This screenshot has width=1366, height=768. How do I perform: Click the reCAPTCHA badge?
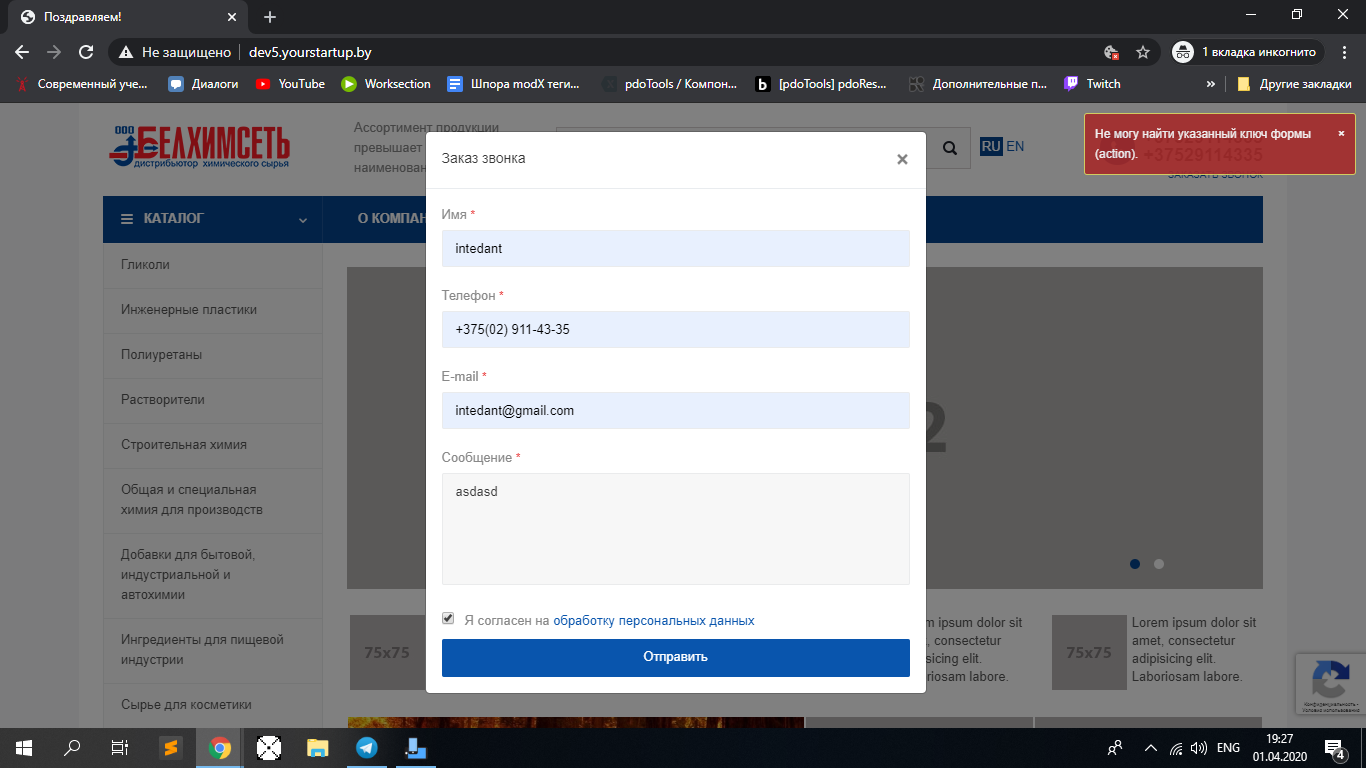(1330, 684)
